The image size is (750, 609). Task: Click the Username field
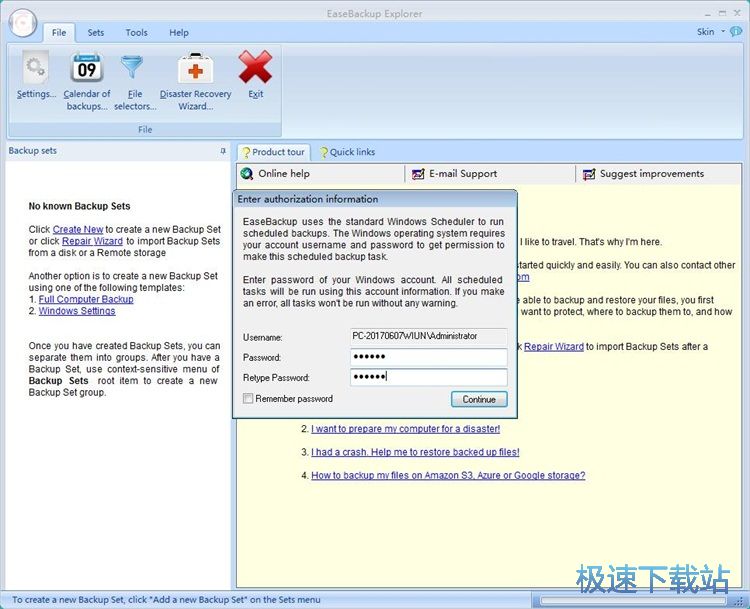[x=429, y=336]
